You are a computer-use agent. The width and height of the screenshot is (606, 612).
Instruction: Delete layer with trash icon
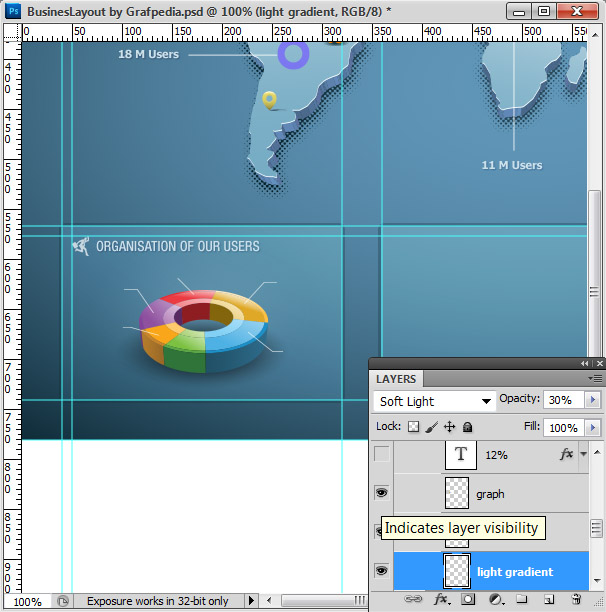click(x=576, y=599)
